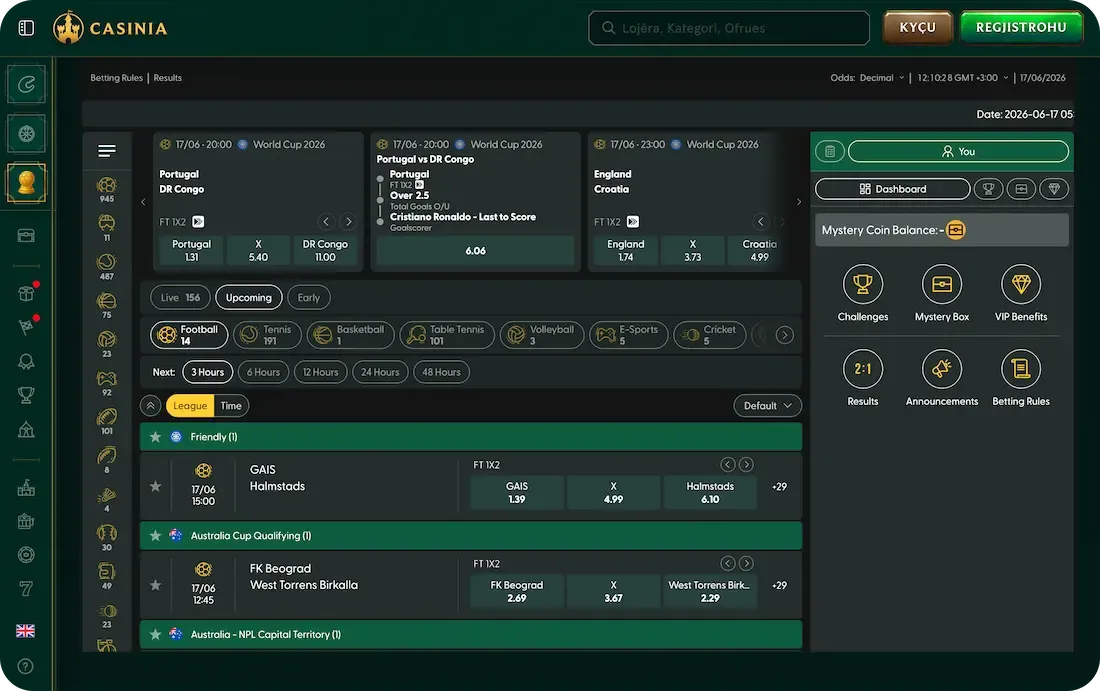Image resolution: width=1100 pixels, height=691 pixels.
Task: Select Table Tennis 101 sport tab
Action: tap(447, 335)
